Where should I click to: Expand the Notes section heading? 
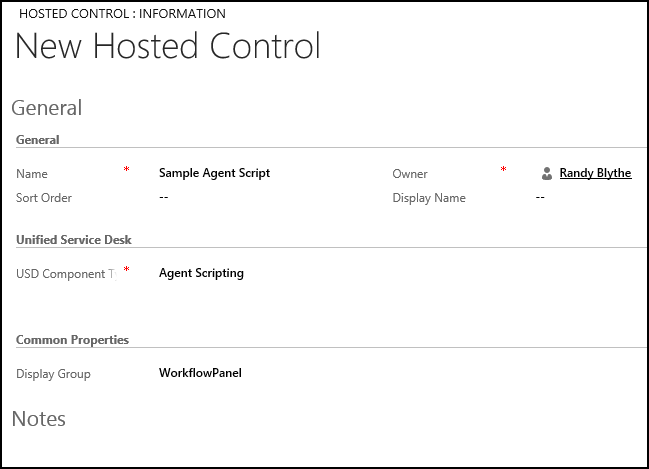point(39,419)
